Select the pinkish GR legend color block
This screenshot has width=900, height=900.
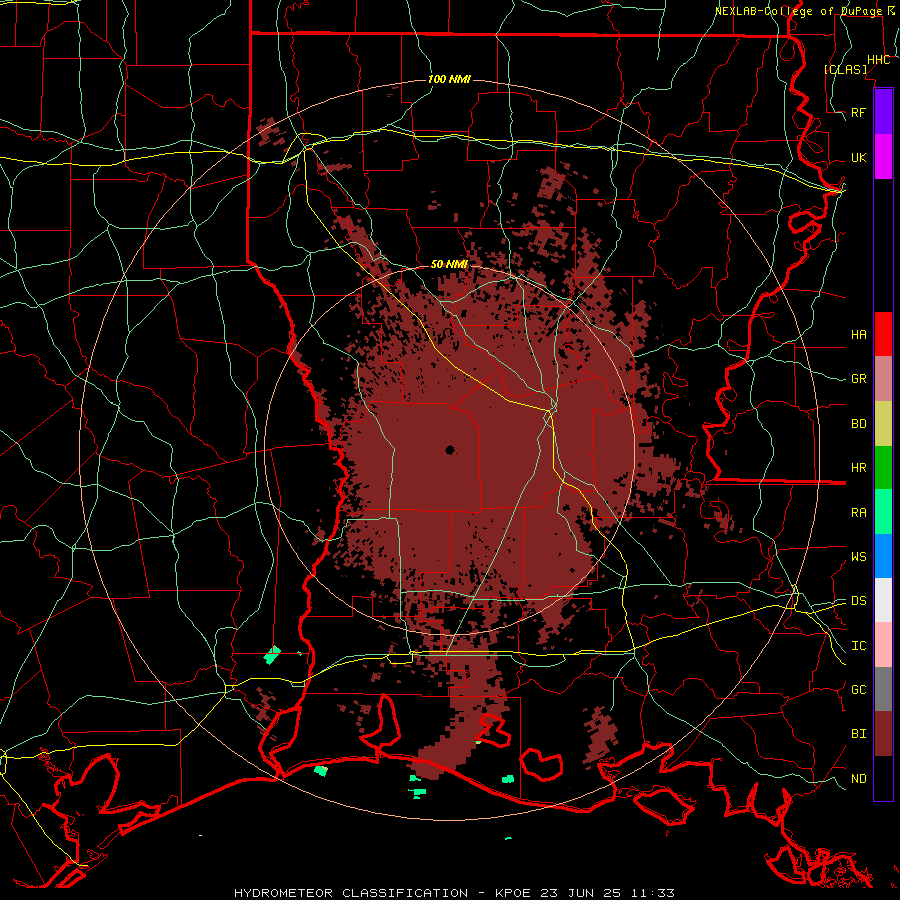click(883, 379)
